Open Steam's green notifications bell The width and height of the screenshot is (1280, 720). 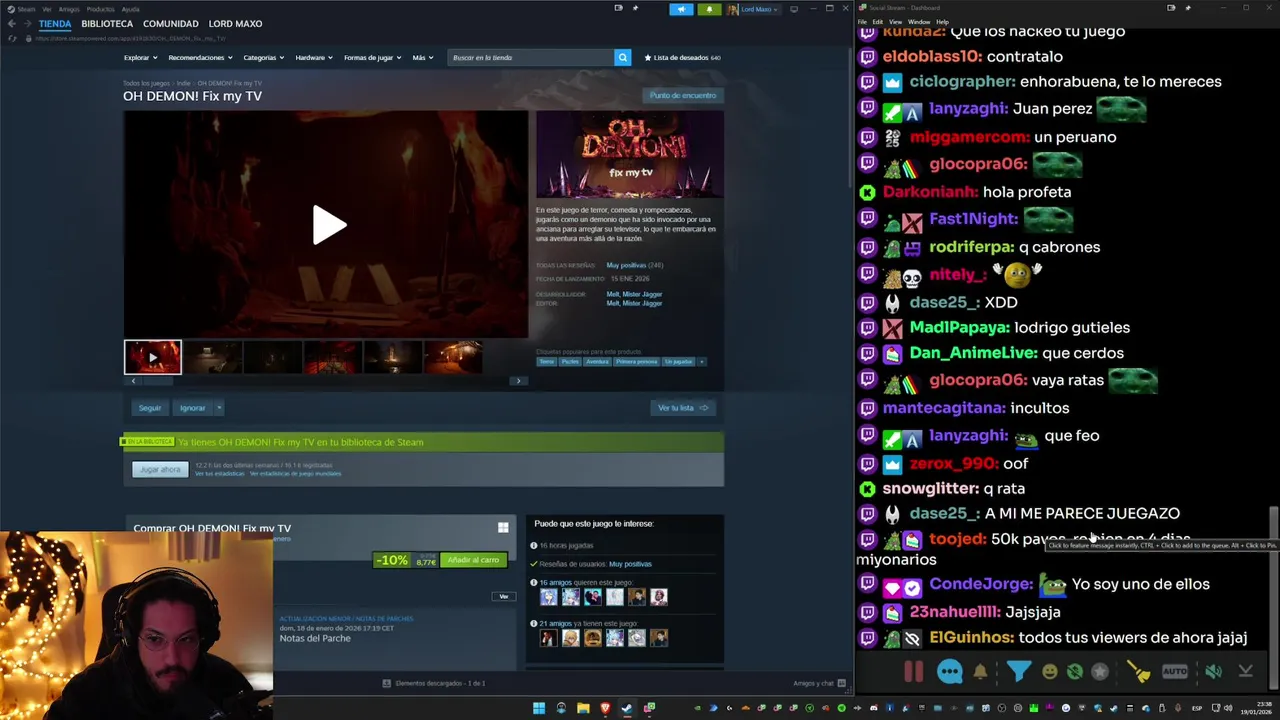coord(709,9)
